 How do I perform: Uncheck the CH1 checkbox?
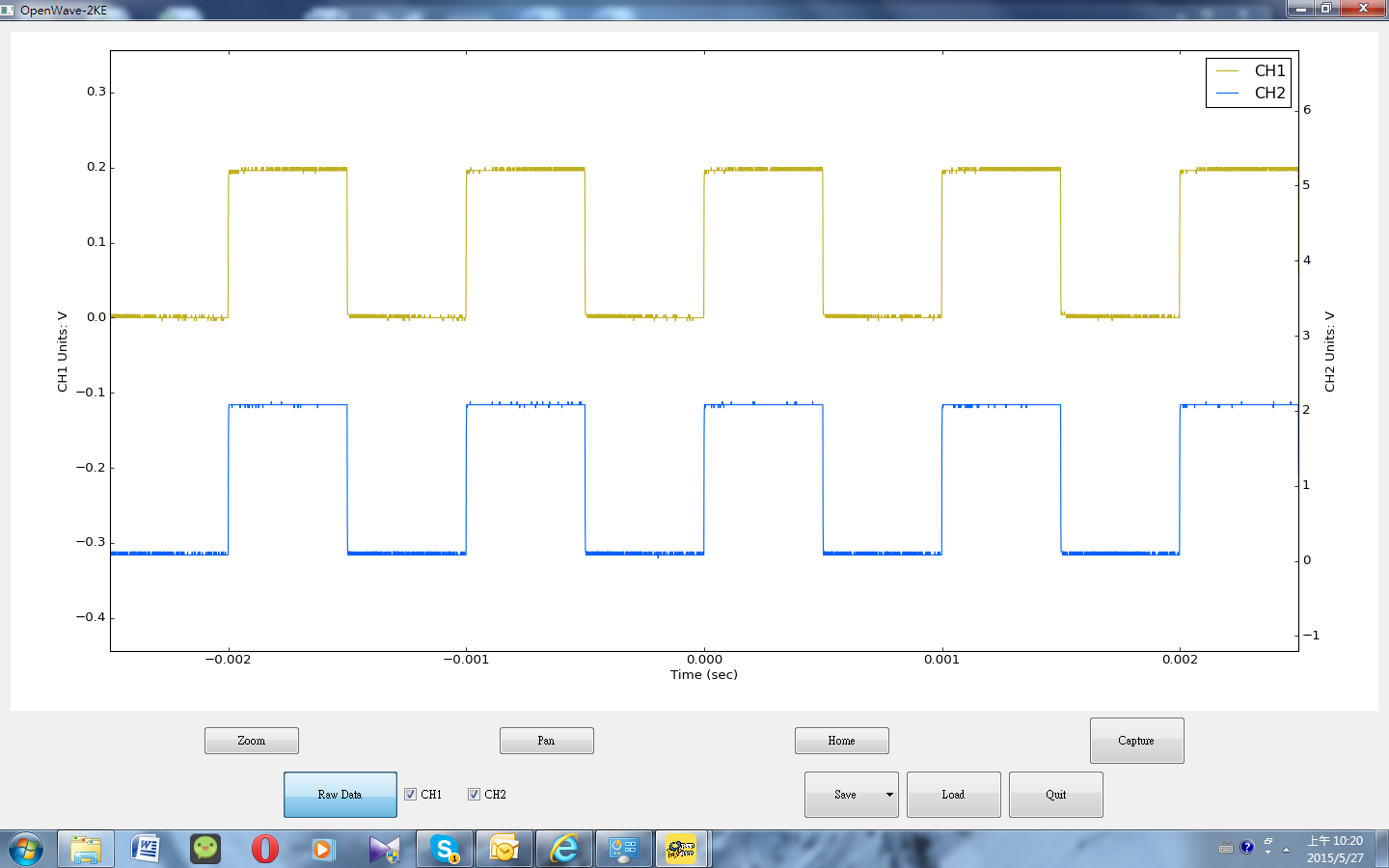click(411, 795)
